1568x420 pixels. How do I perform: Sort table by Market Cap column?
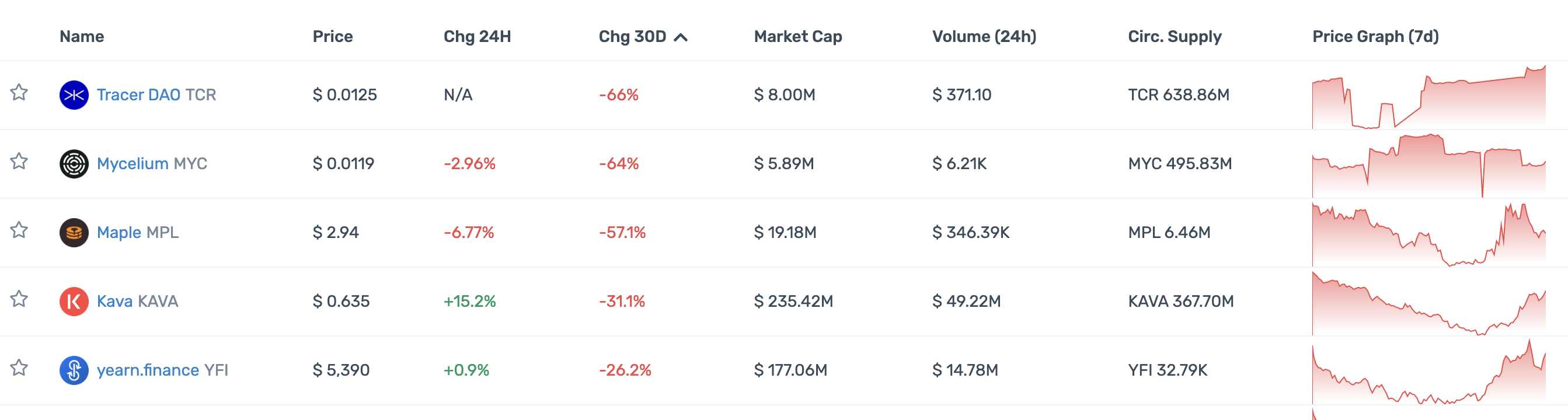pyautogui.click(x=797, y=37)
